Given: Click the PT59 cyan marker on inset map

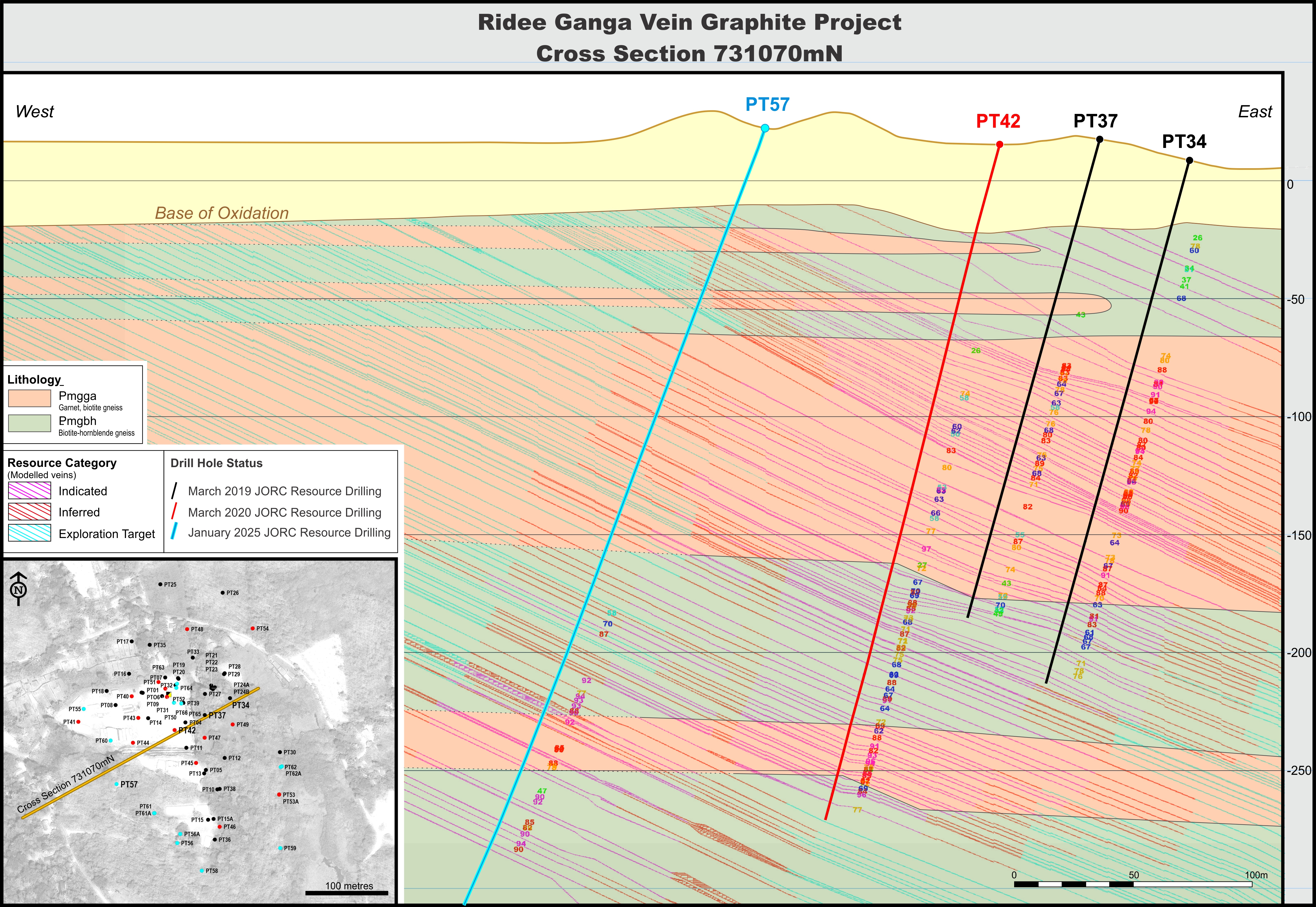Looking at the screenshot, I should coord(280,848).
